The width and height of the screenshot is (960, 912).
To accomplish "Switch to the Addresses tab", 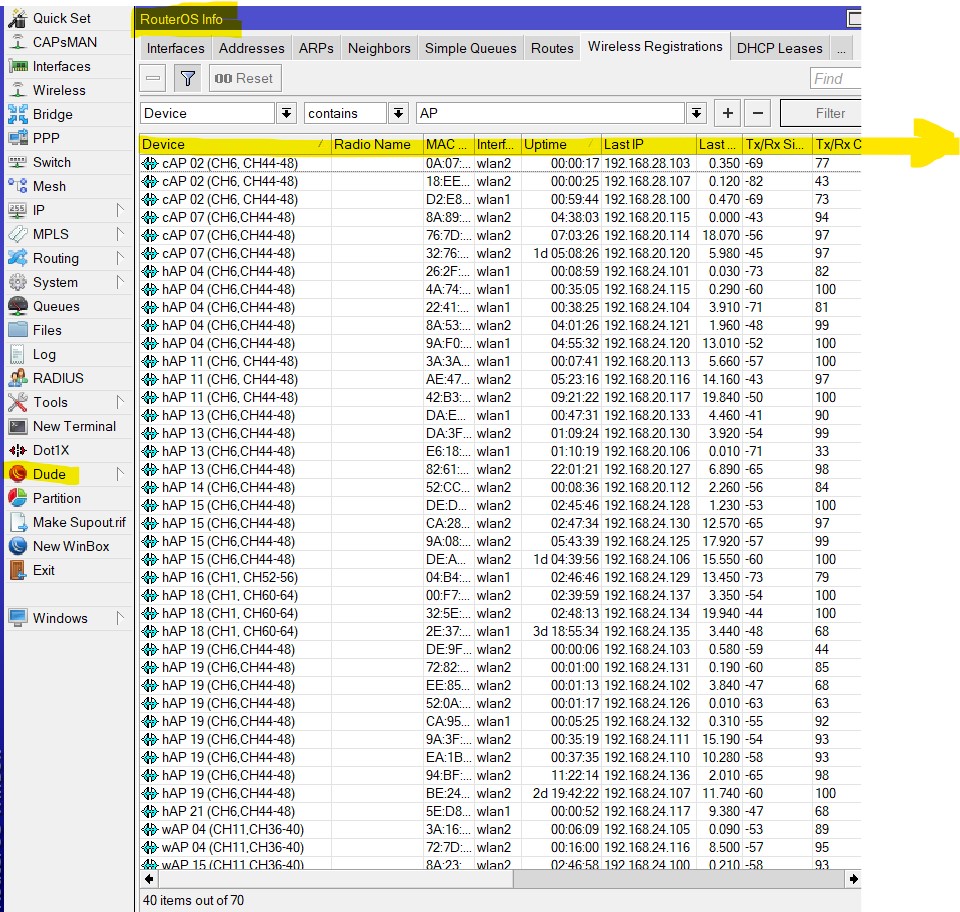I will point(252,48).
